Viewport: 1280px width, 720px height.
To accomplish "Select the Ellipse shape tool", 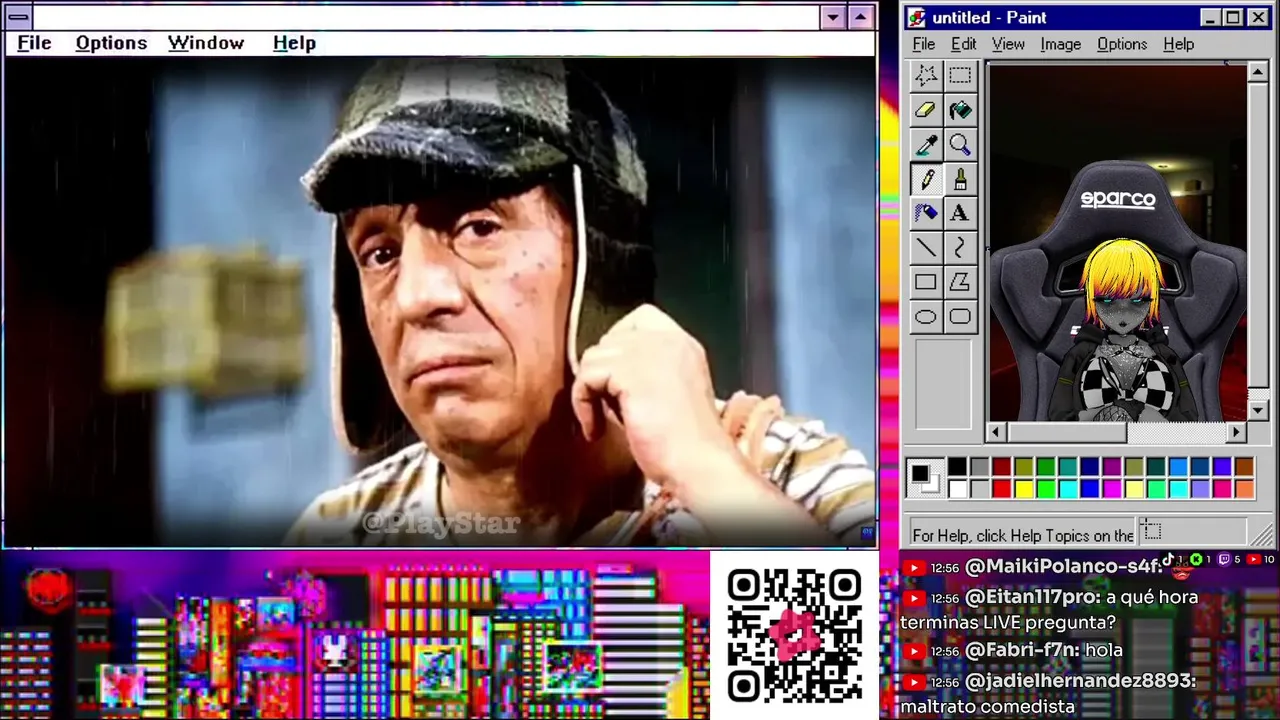I will [926, 317].
